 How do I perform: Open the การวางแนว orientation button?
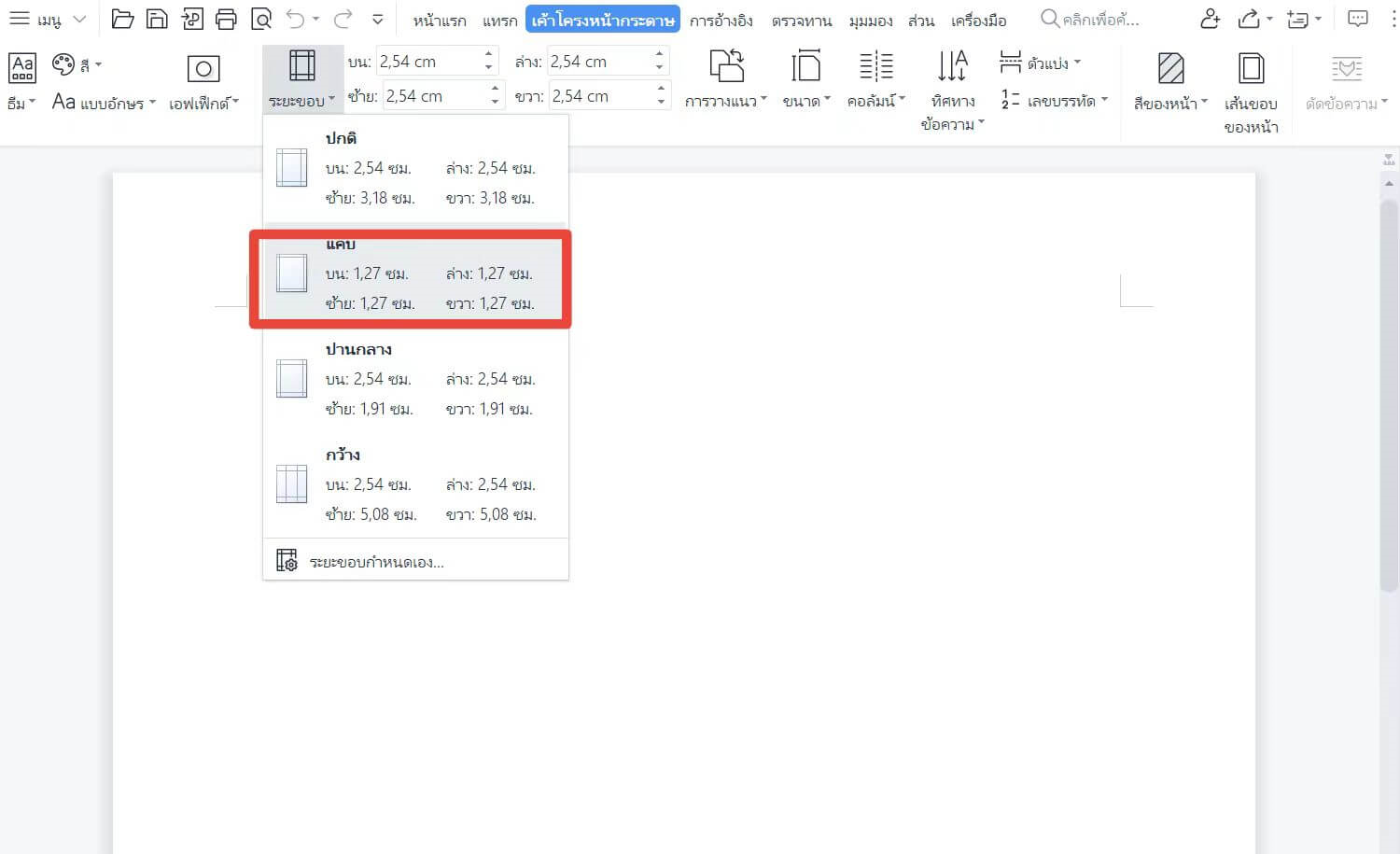pos(726,80)
